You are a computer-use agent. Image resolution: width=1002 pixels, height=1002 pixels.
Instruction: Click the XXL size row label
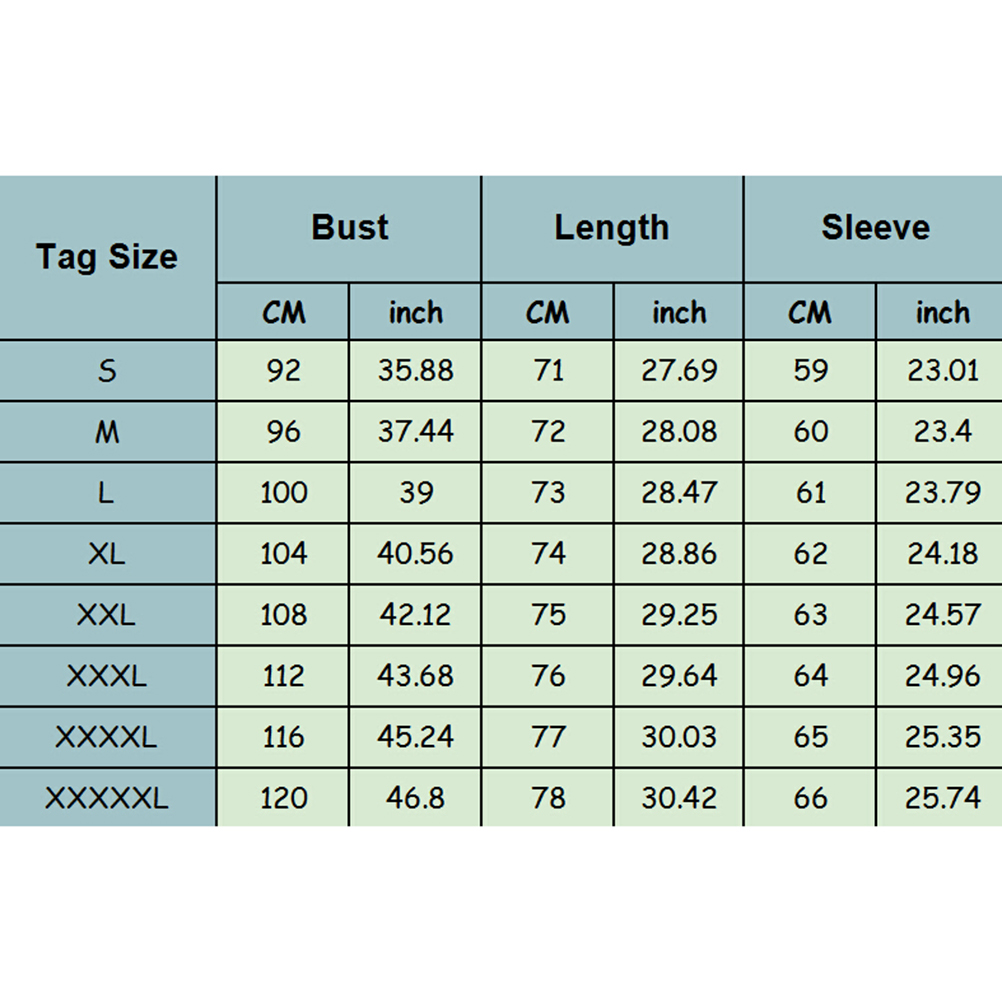107,615
